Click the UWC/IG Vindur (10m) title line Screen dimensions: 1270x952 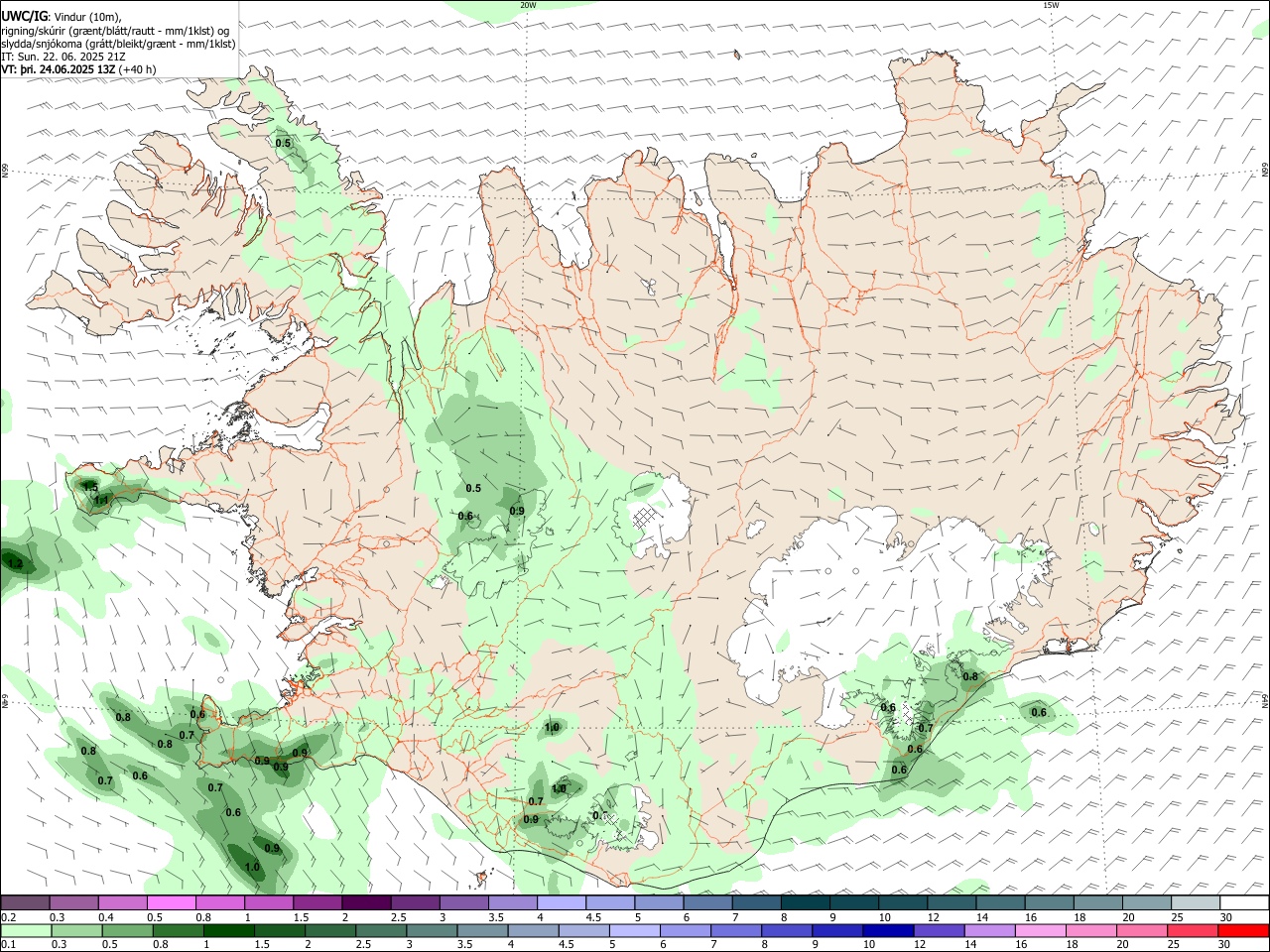(x=62, y=17)
